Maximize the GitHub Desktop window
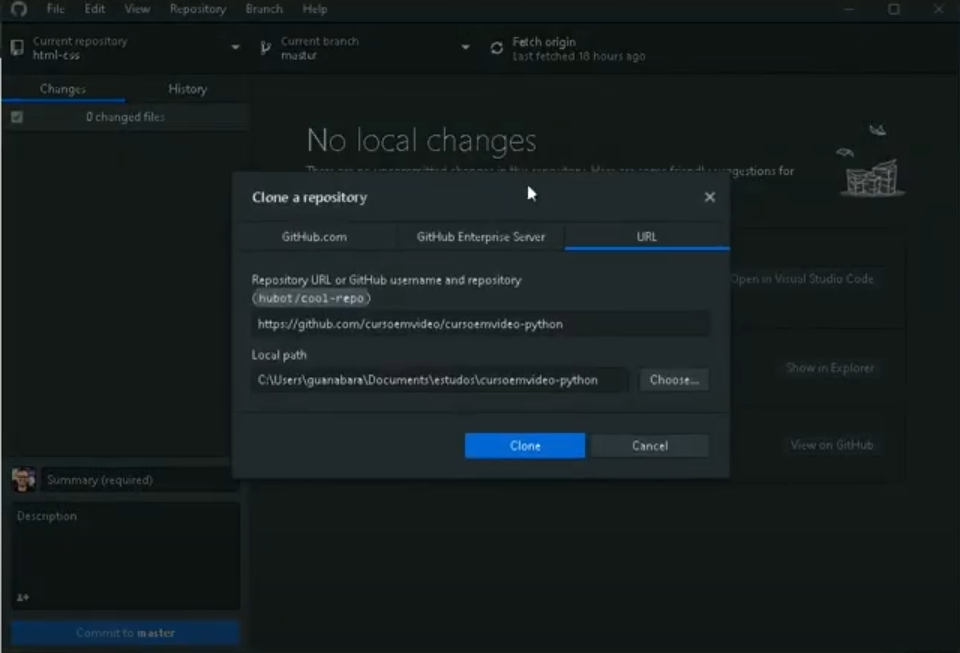The height and width of the screenshot is (653, 960). click(894, 9)
